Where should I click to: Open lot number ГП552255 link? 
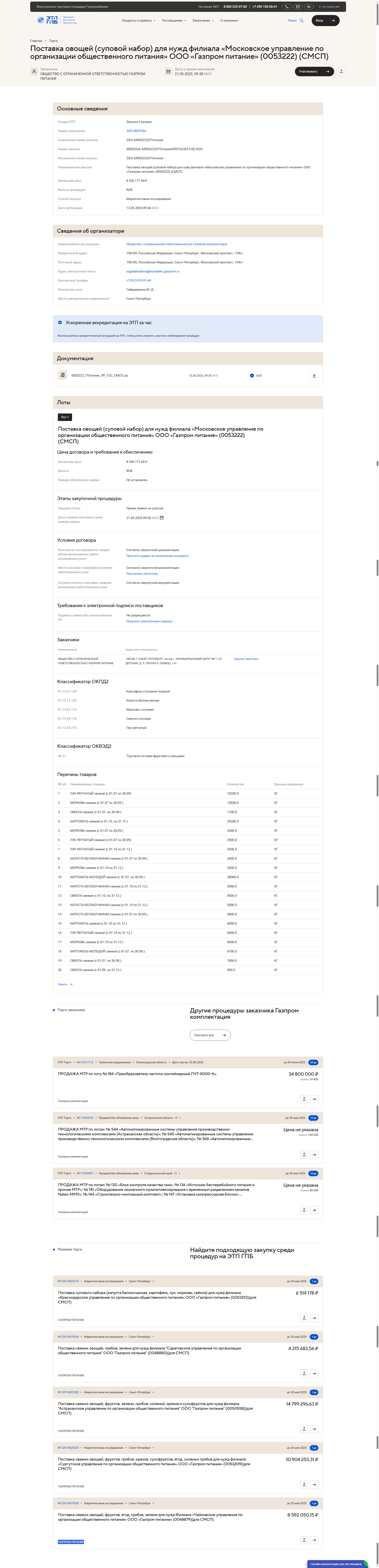tap(85, 1118)
